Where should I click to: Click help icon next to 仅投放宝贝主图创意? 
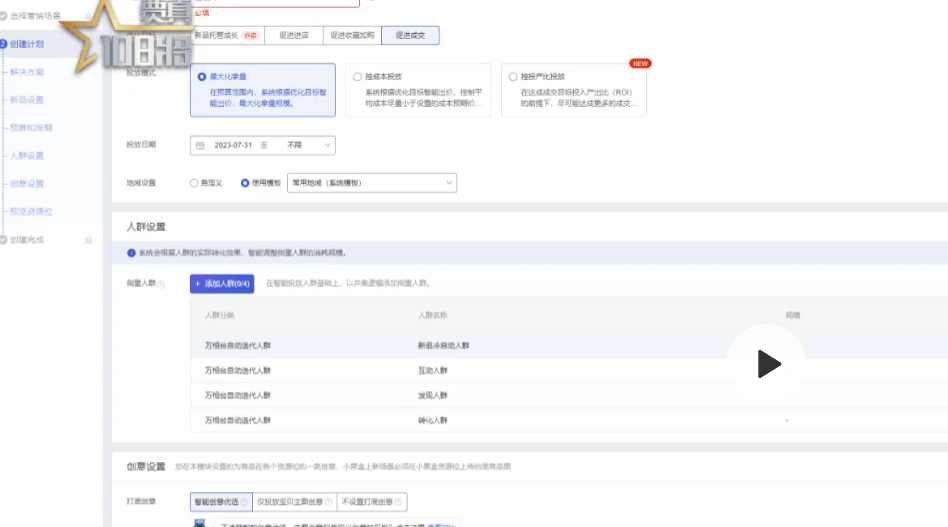click(x=327, y=501)
